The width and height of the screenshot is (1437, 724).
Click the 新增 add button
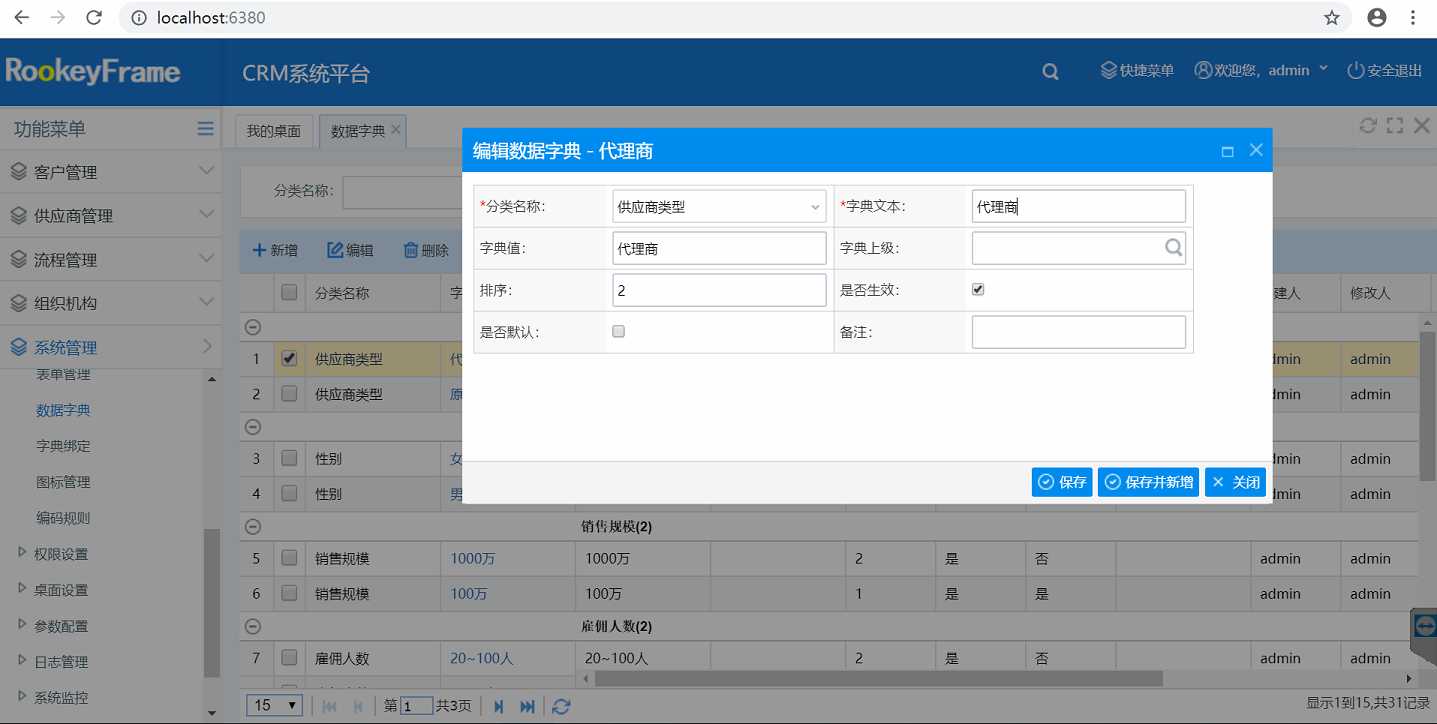275,250
